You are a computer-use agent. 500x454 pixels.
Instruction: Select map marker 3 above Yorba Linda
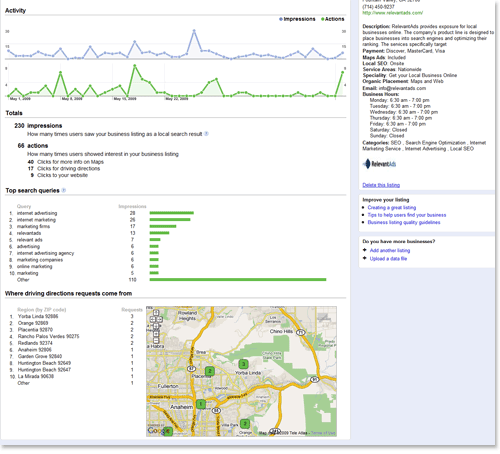tap(244, 364)
